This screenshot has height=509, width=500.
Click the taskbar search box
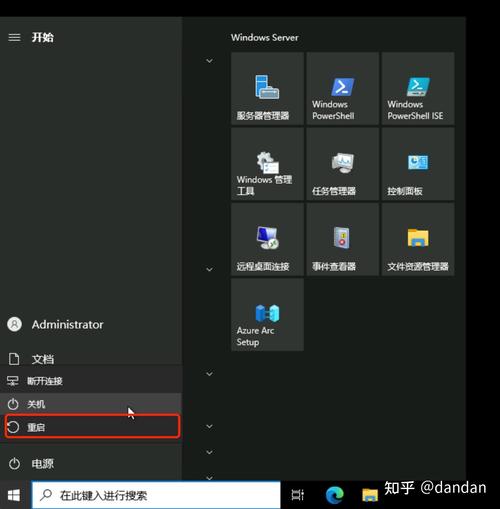coord(156,495)
